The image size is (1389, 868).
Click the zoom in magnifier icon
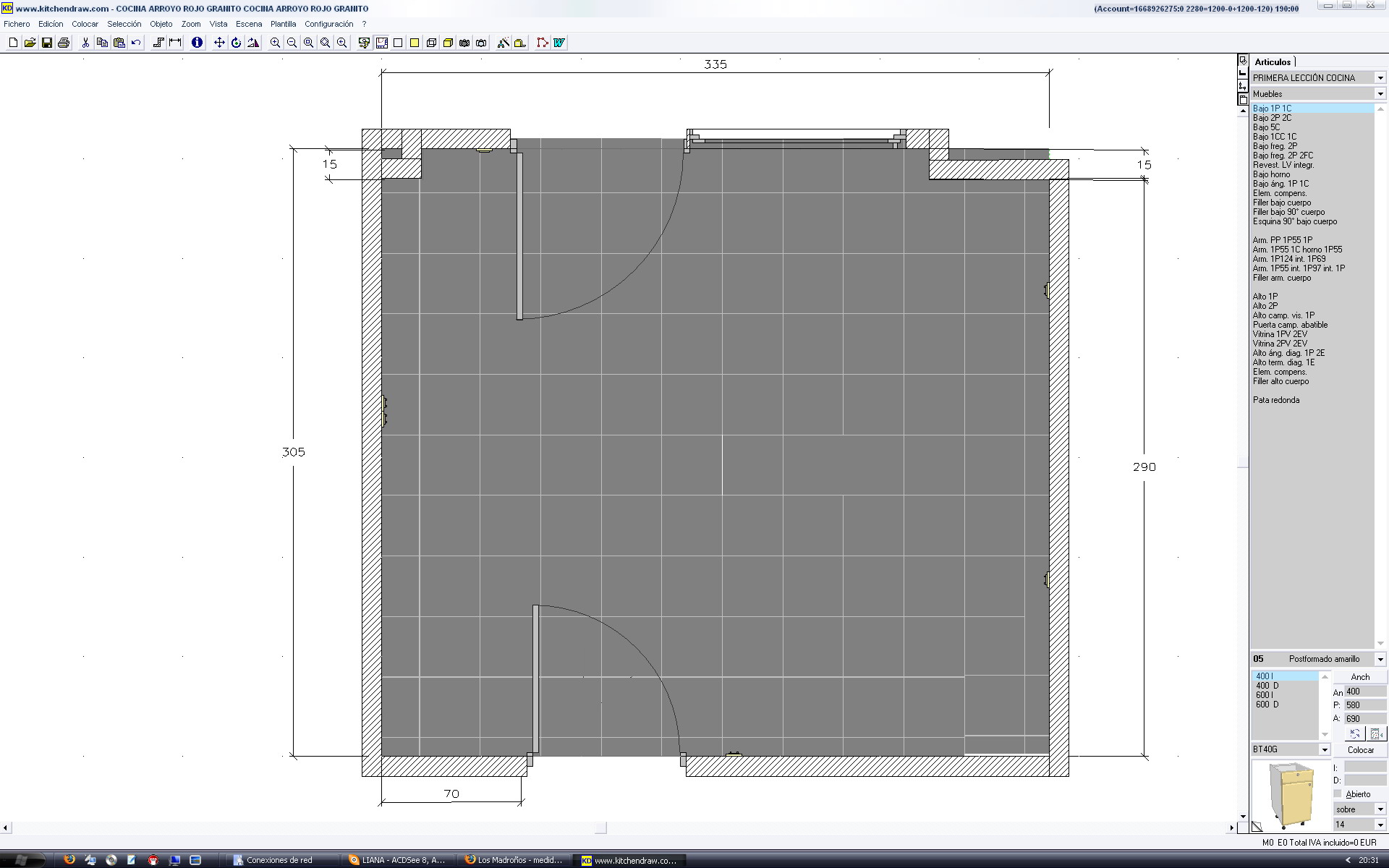[275, 43]
